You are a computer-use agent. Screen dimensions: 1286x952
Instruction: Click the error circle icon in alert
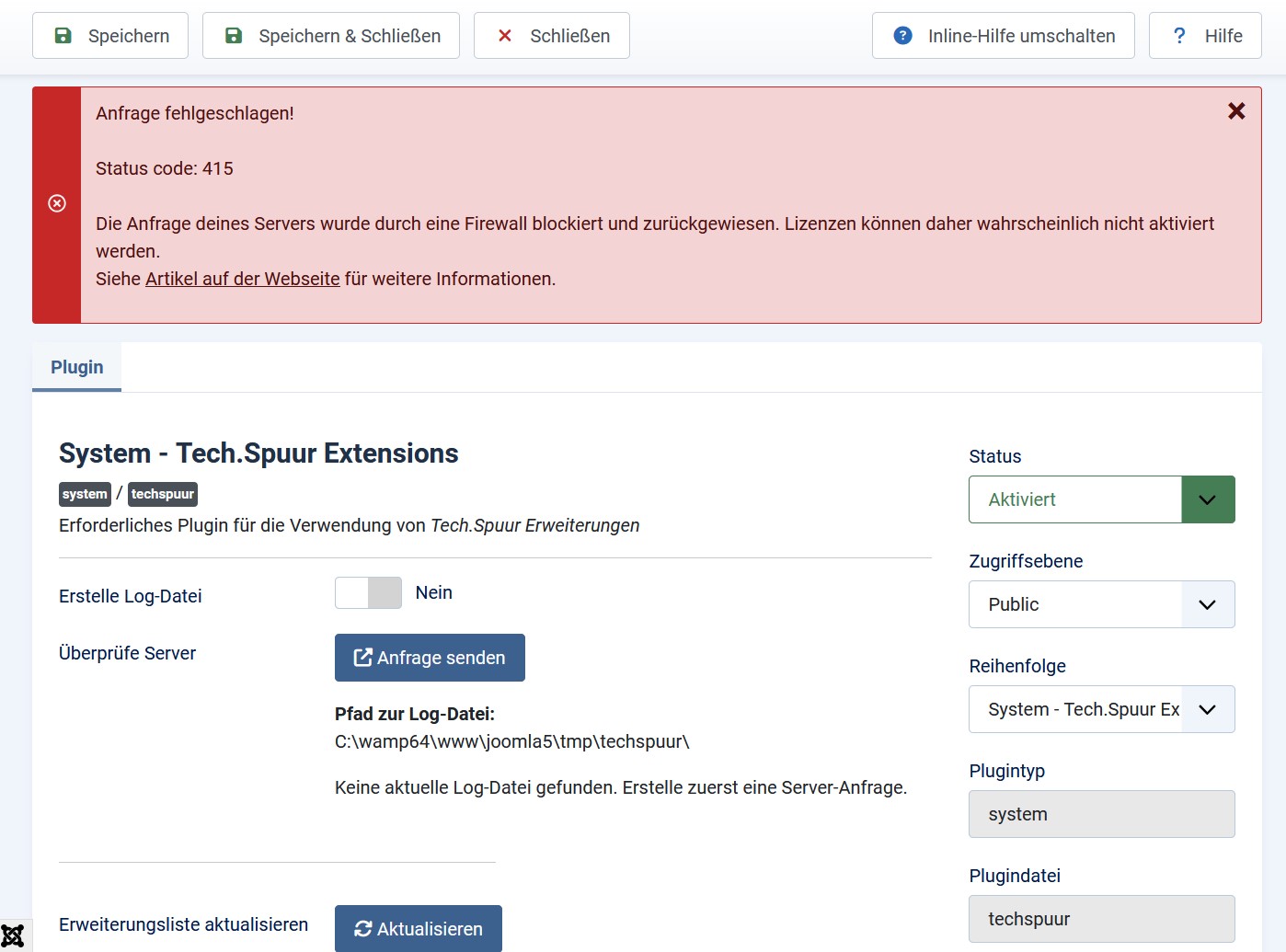(57, 203)
